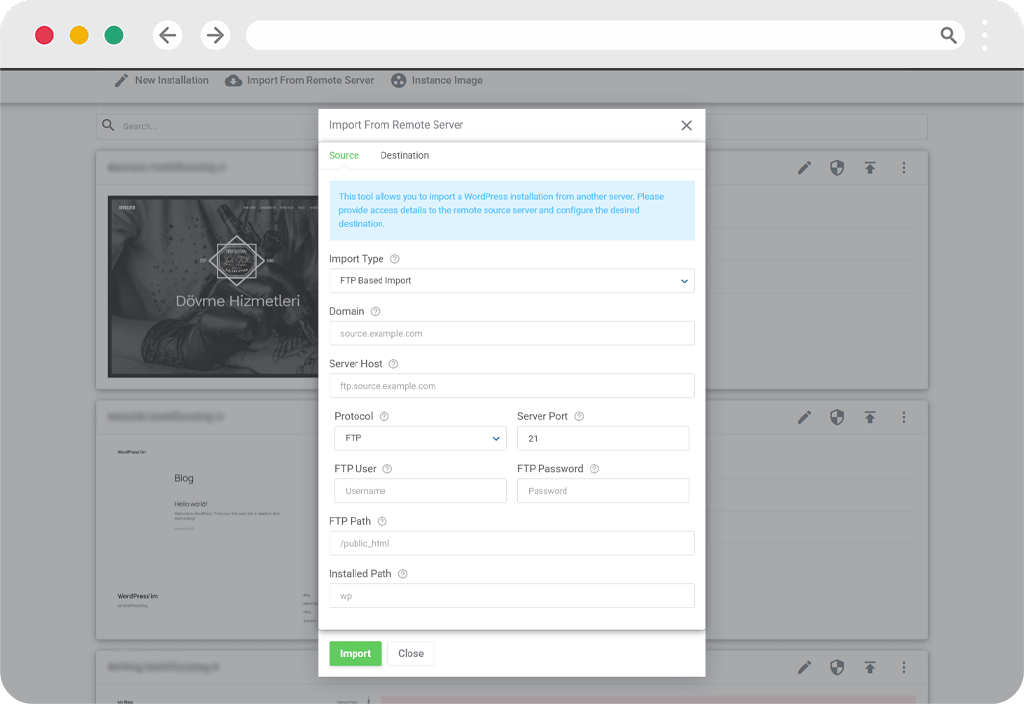This screenshot has height=704, width=1024.
Task: Click the Import From Remote Server cloud icon
Action: coord(233,81)
